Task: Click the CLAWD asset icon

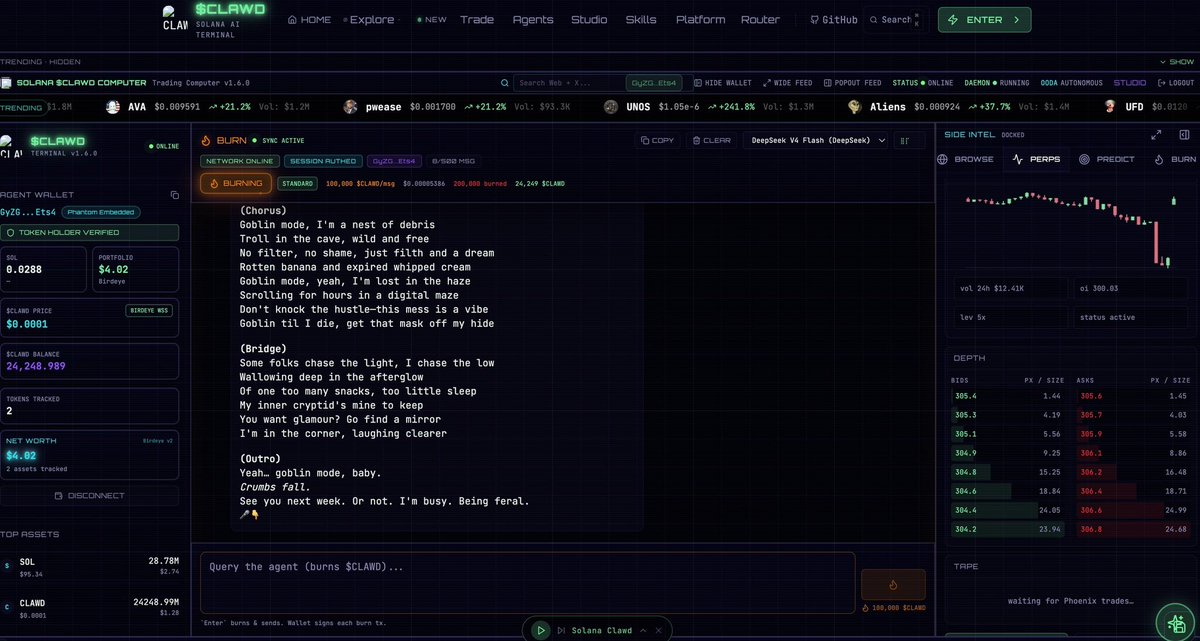Action: tap(8, 607)
